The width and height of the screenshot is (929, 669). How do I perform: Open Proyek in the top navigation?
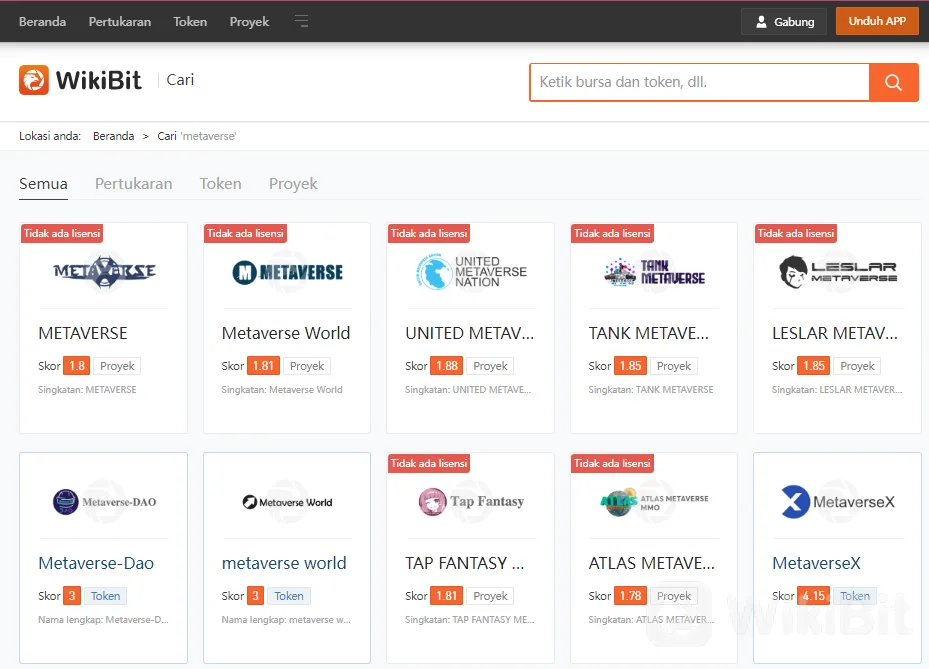[249, 22]
